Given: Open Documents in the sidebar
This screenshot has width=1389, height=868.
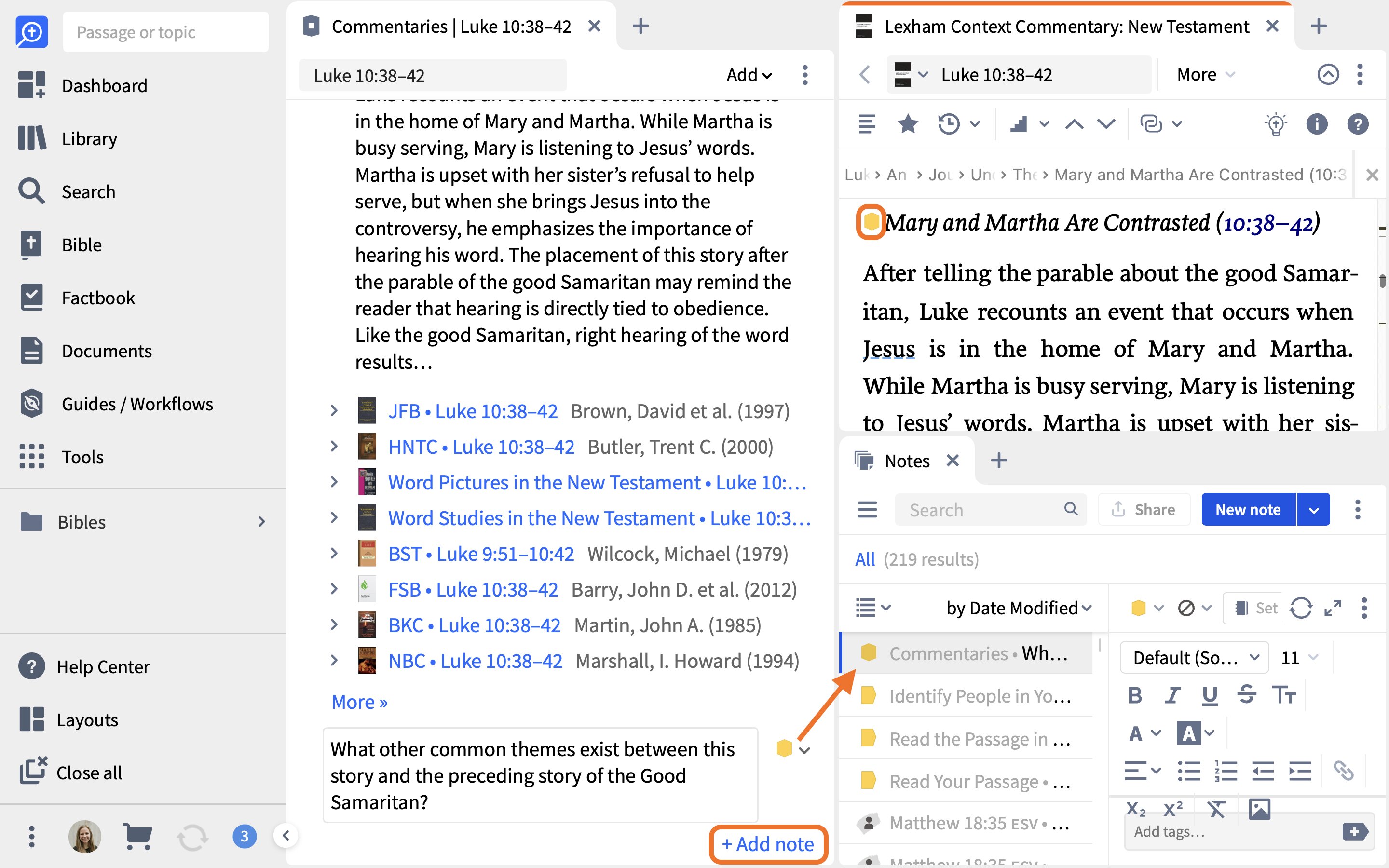Looking at the screenshot, I should coord(85,351).
